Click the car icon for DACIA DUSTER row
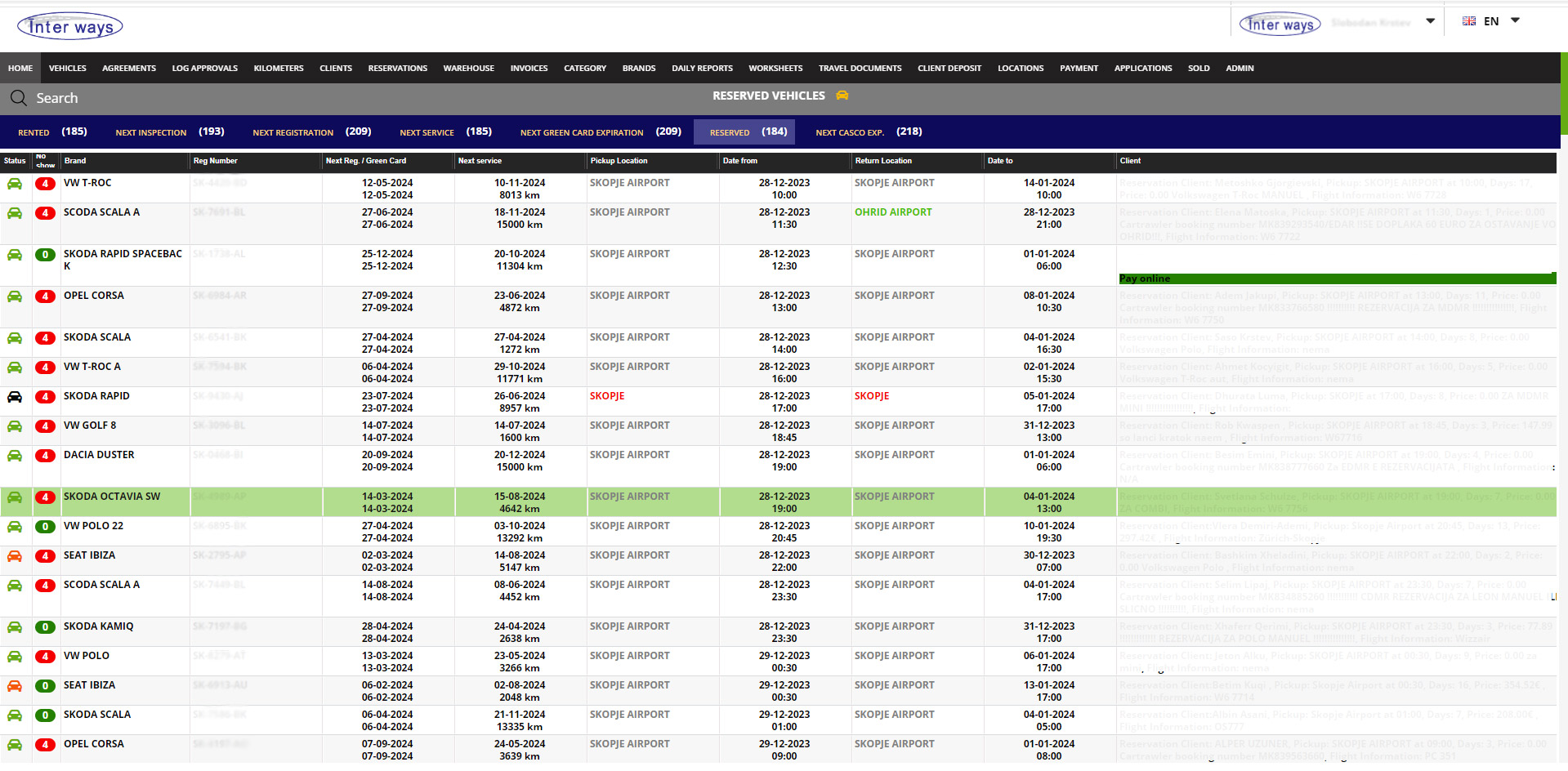Screen dimensions: 1568x771 [x=15, y=456]
